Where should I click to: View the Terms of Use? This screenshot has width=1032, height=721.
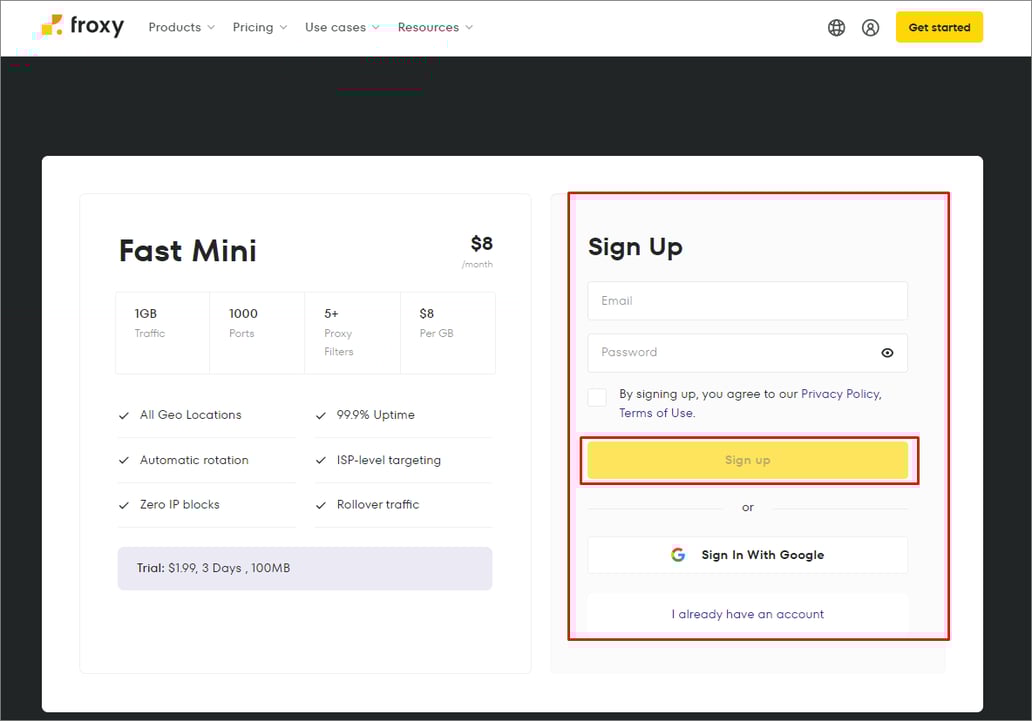click(x=655, y=412)
